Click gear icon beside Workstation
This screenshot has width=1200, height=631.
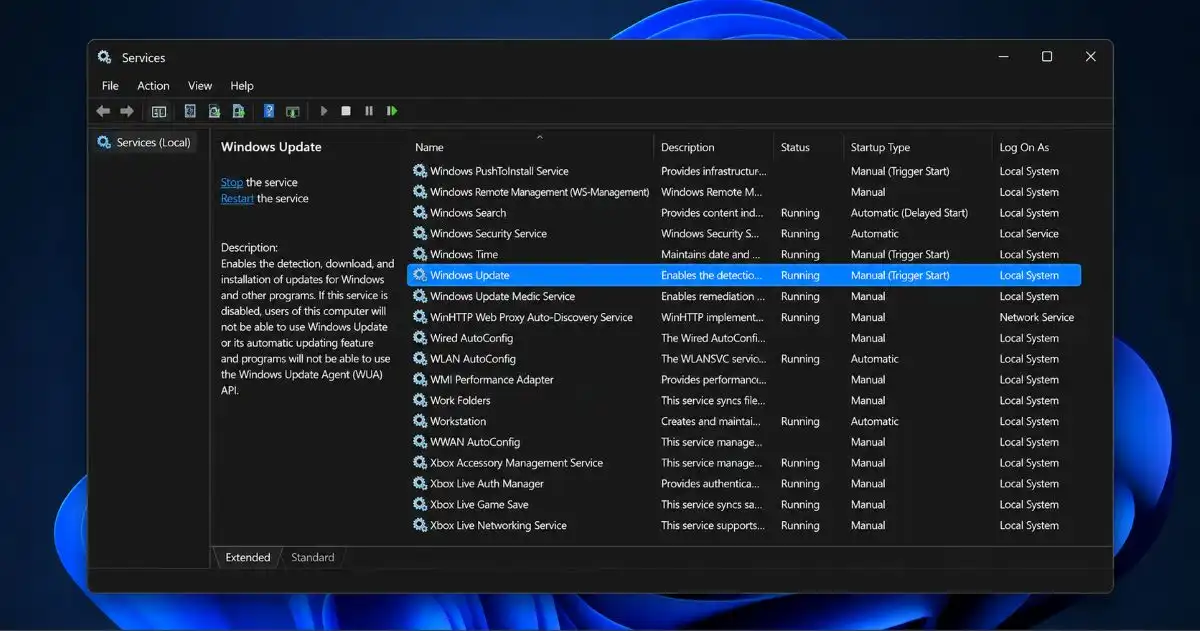[x=420, y=421]
